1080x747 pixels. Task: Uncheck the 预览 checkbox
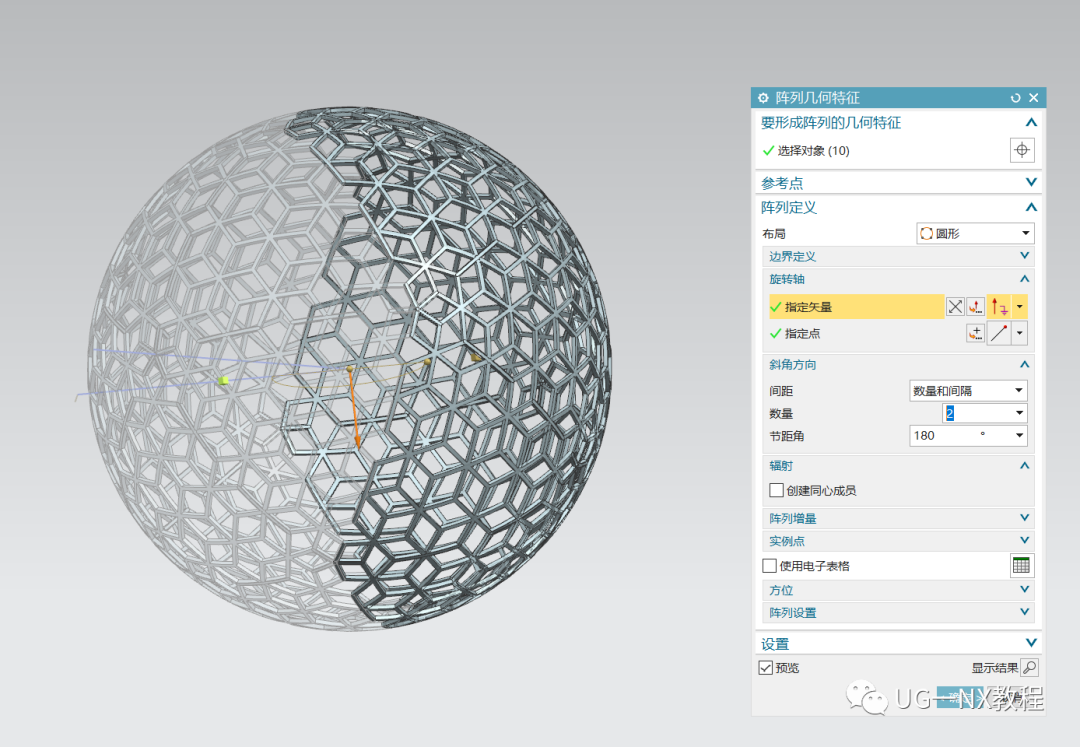(x=765, y=668)
